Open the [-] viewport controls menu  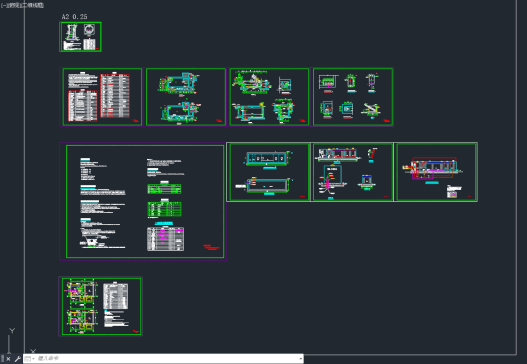(x=3, y=5)
